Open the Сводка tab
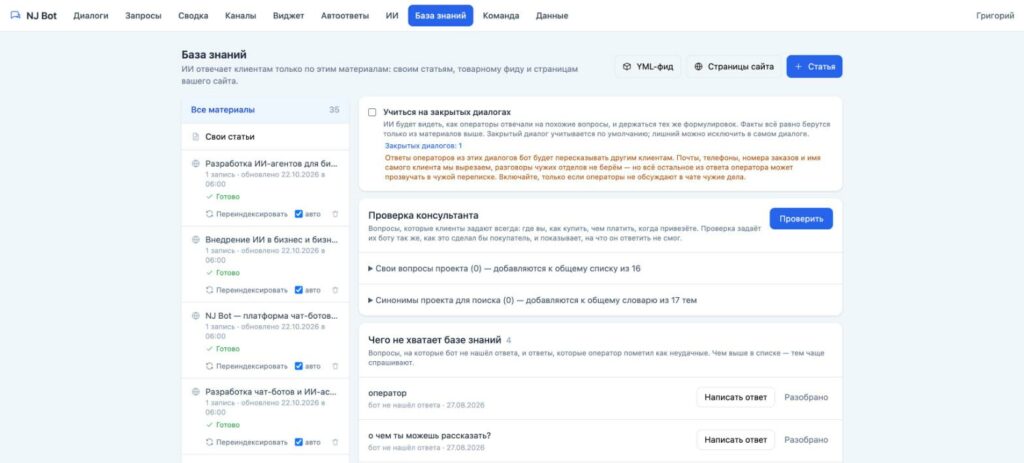 pyautogui.click(x=193, y=16)
